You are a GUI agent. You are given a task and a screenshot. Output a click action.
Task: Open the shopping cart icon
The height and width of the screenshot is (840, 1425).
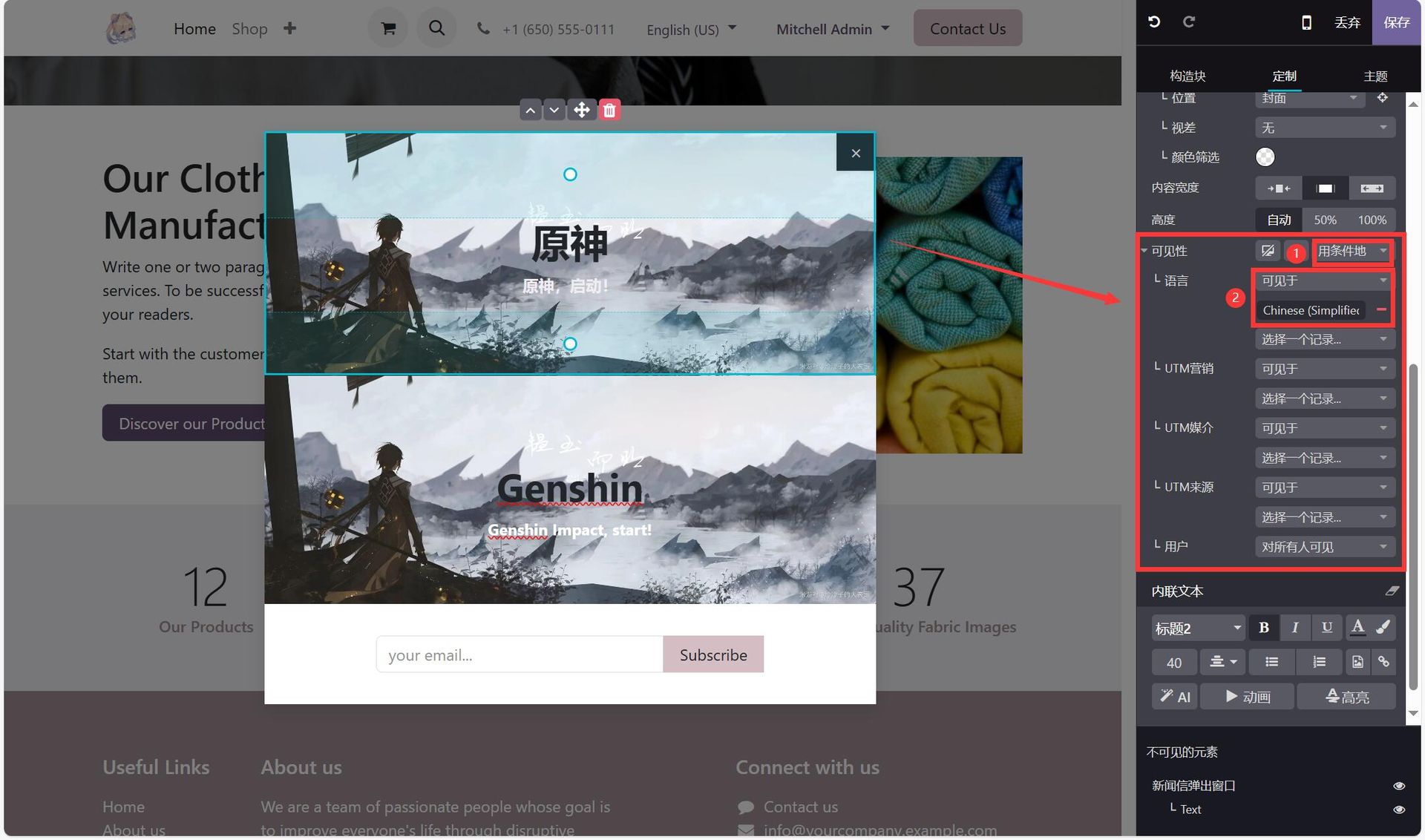388,28
